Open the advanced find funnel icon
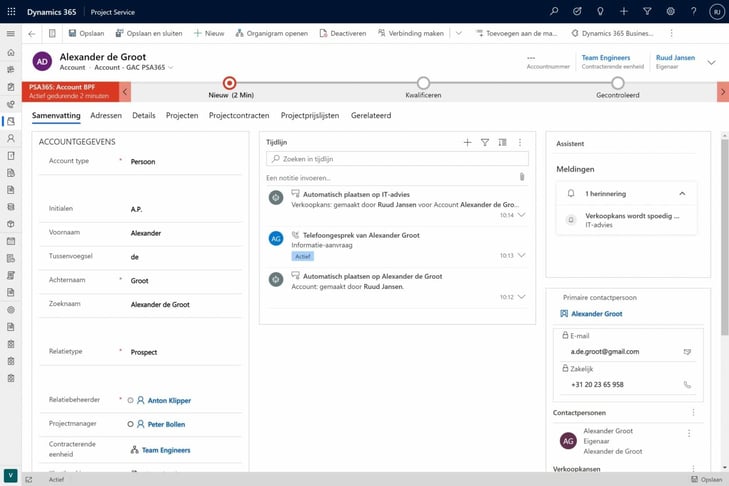 (x=647, y=12)
